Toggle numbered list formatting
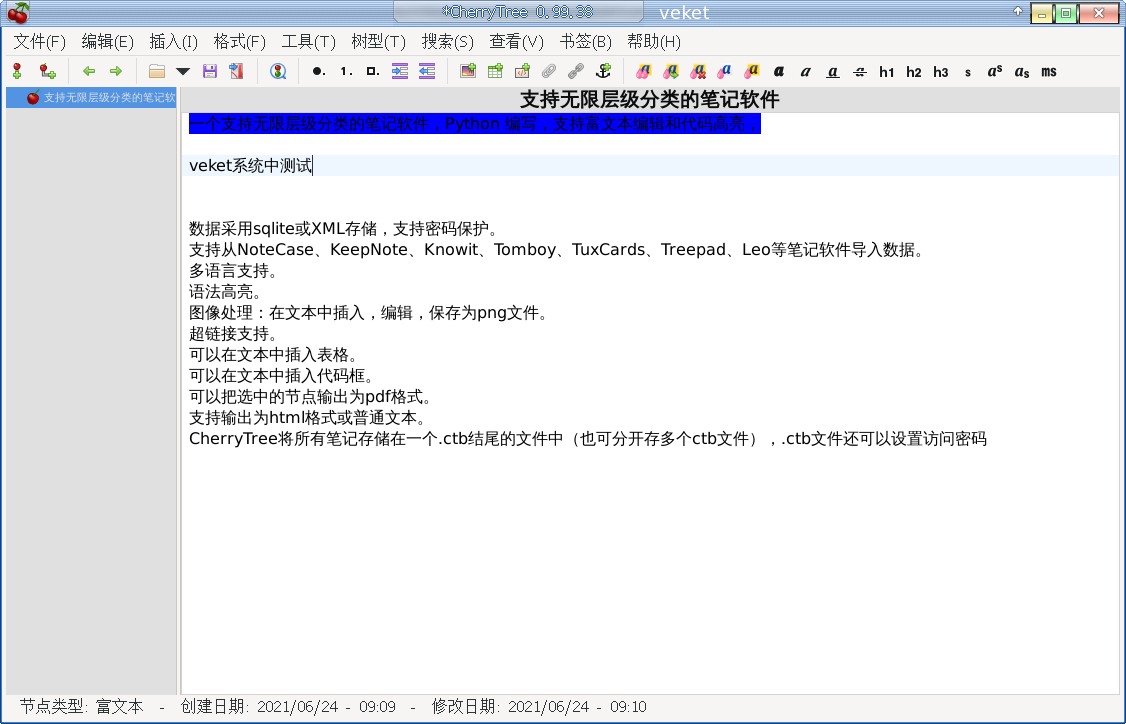This screenshot has width=1126, height=724. [346, 71]
